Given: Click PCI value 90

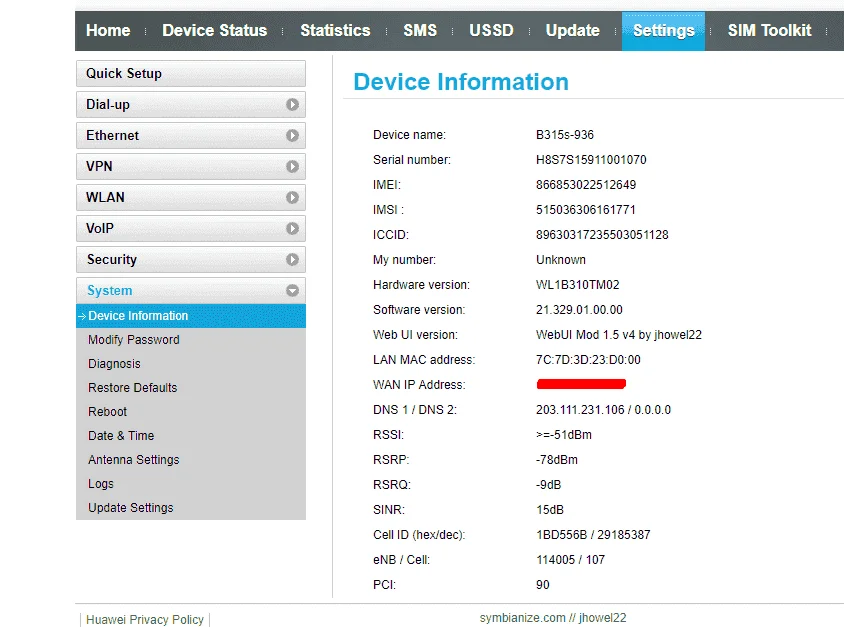Looking at the screenshot, I should pyautogui.click(x=543, y=585).
